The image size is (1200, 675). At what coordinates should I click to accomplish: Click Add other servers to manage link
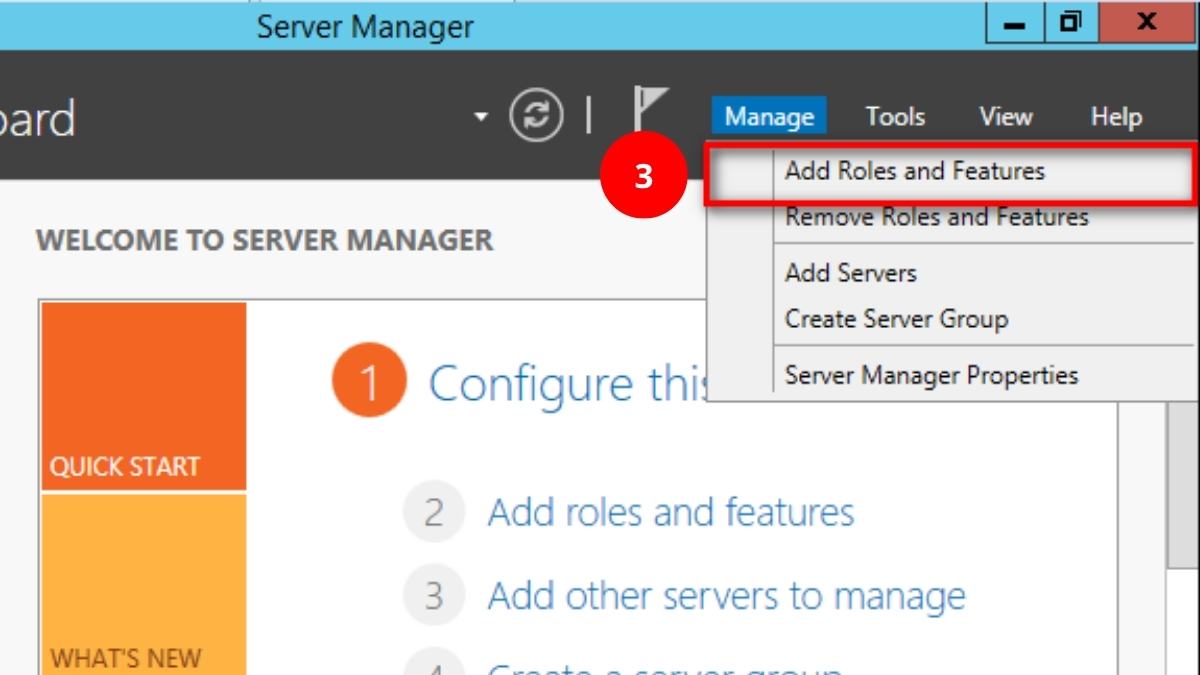pyautogui.click(x=727, y=596)
